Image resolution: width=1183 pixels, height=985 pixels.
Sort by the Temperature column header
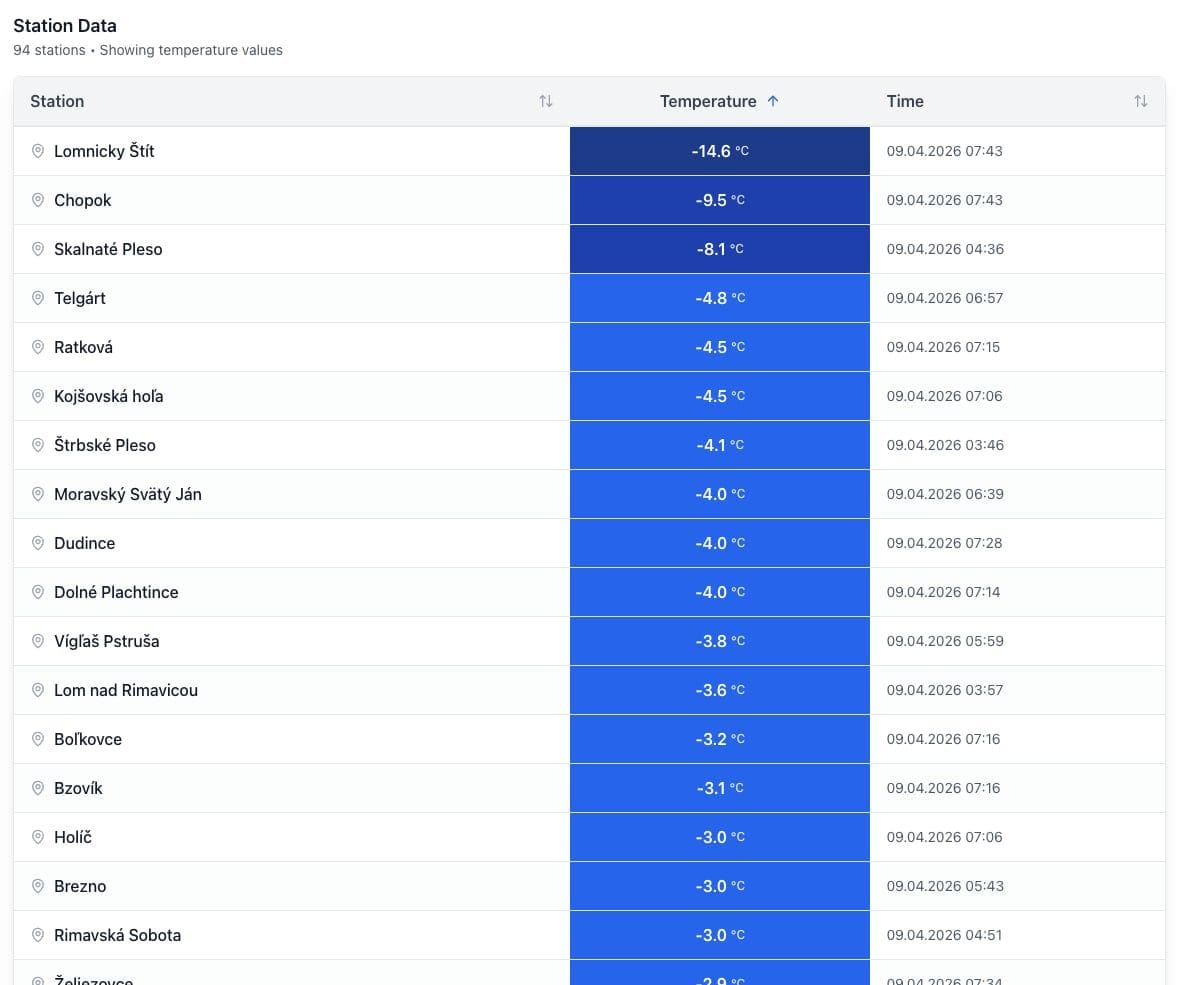point(708,101)
